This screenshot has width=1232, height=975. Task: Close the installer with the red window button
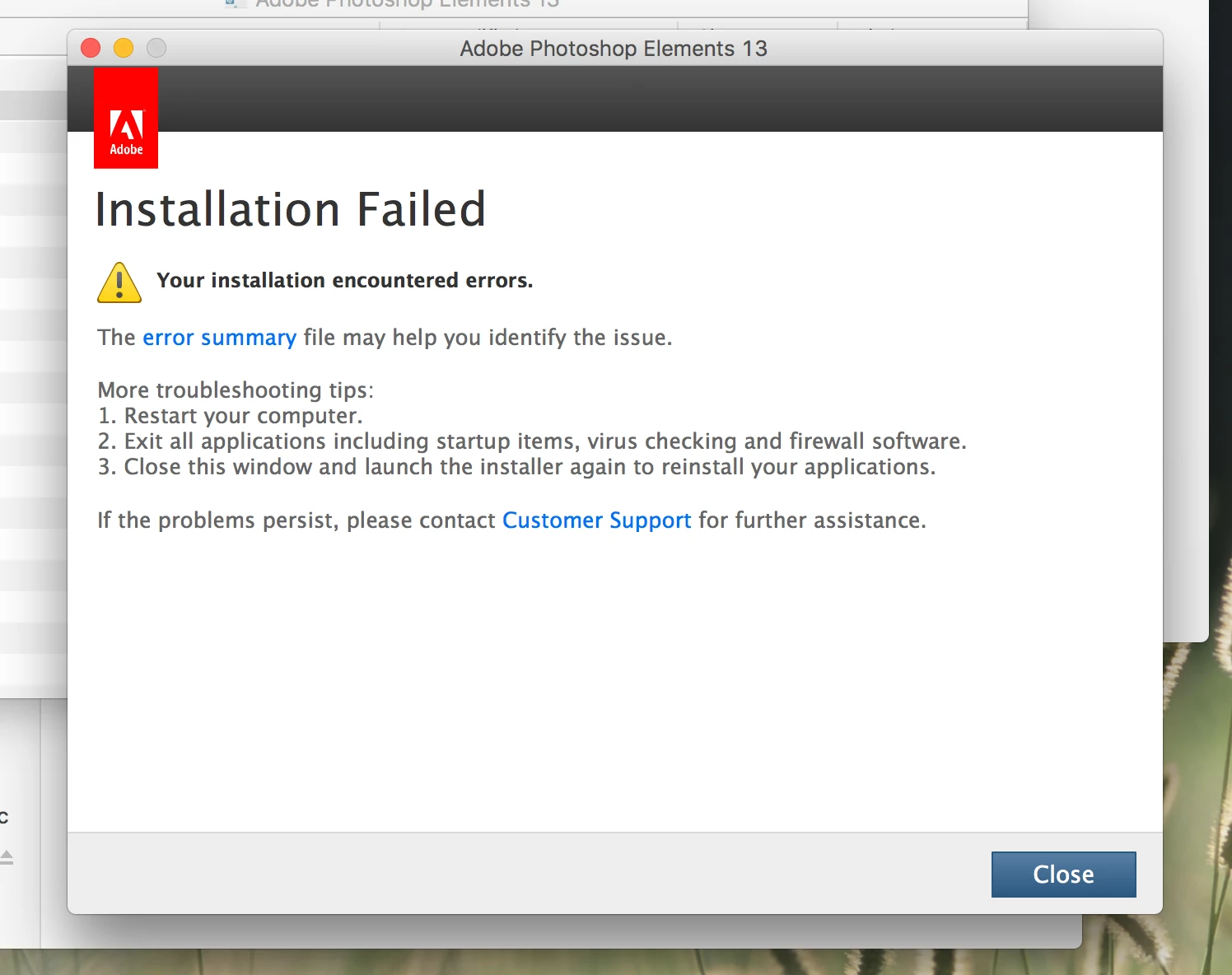click(91, 48)
